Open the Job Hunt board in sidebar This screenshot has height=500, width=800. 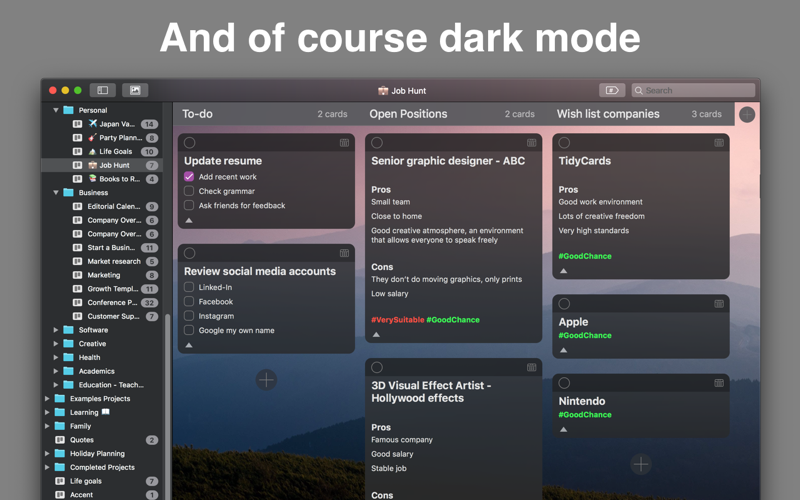tap(102, 165)
